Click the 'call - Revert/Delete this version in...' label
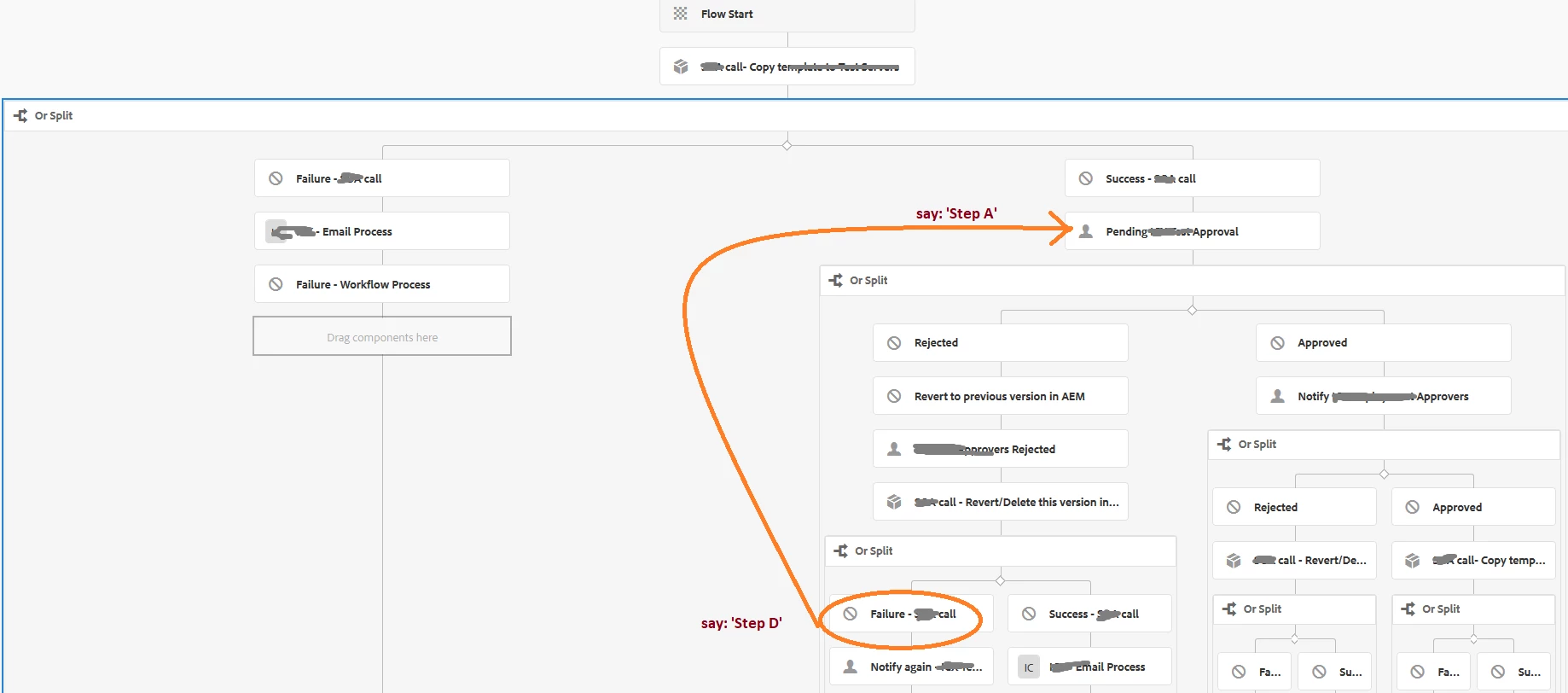 point(1017,502)
